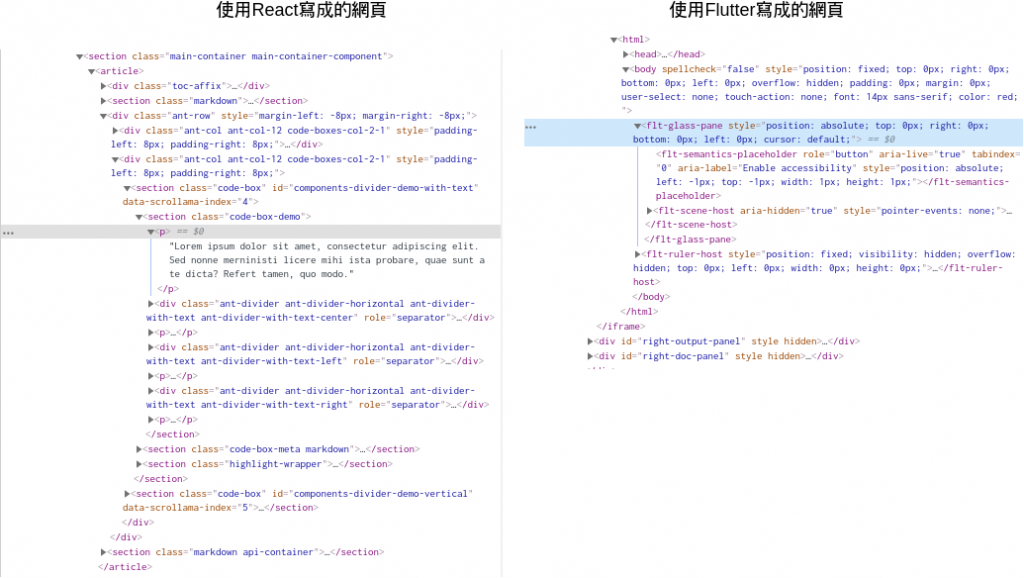The width and height of the screenshot is (1024, 578).
Task: Click the data-scrollama-index="5" attribute
Action: point(187,508)
